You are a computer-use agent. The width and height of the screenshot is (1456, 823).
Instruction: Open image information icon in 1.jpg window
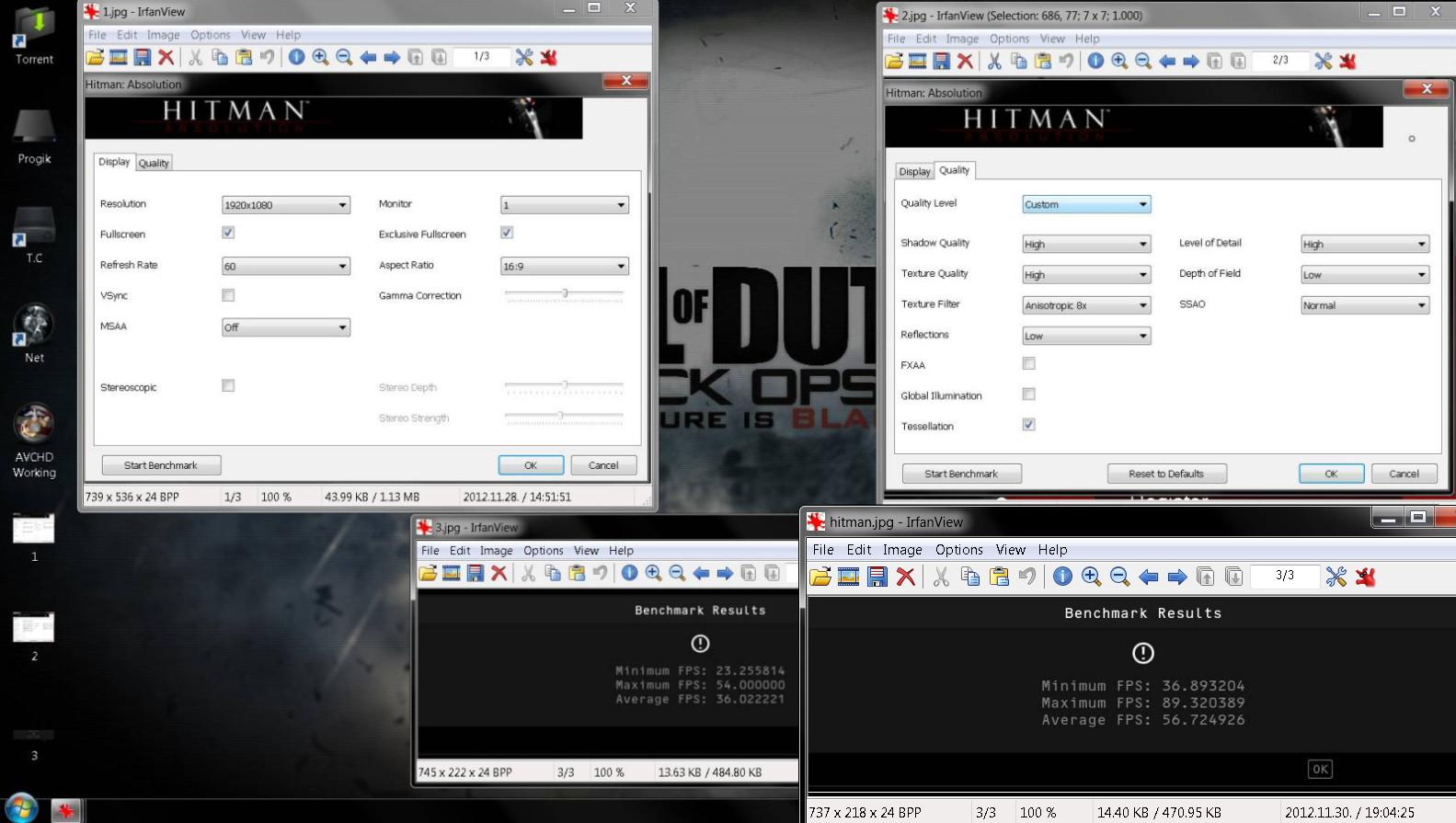[296, 57]
